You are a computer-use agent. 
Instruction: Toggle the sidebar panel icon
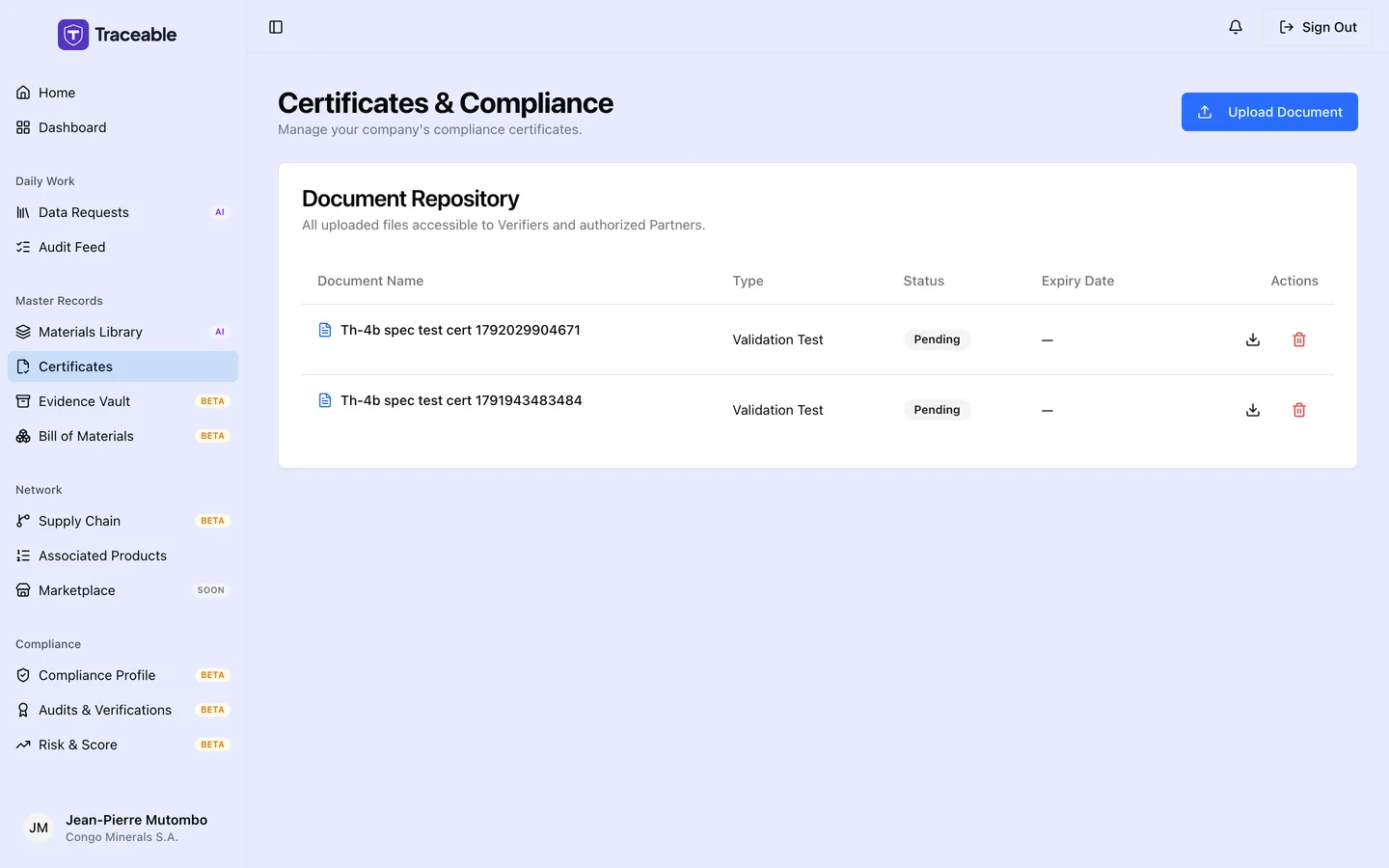(276, 27)
